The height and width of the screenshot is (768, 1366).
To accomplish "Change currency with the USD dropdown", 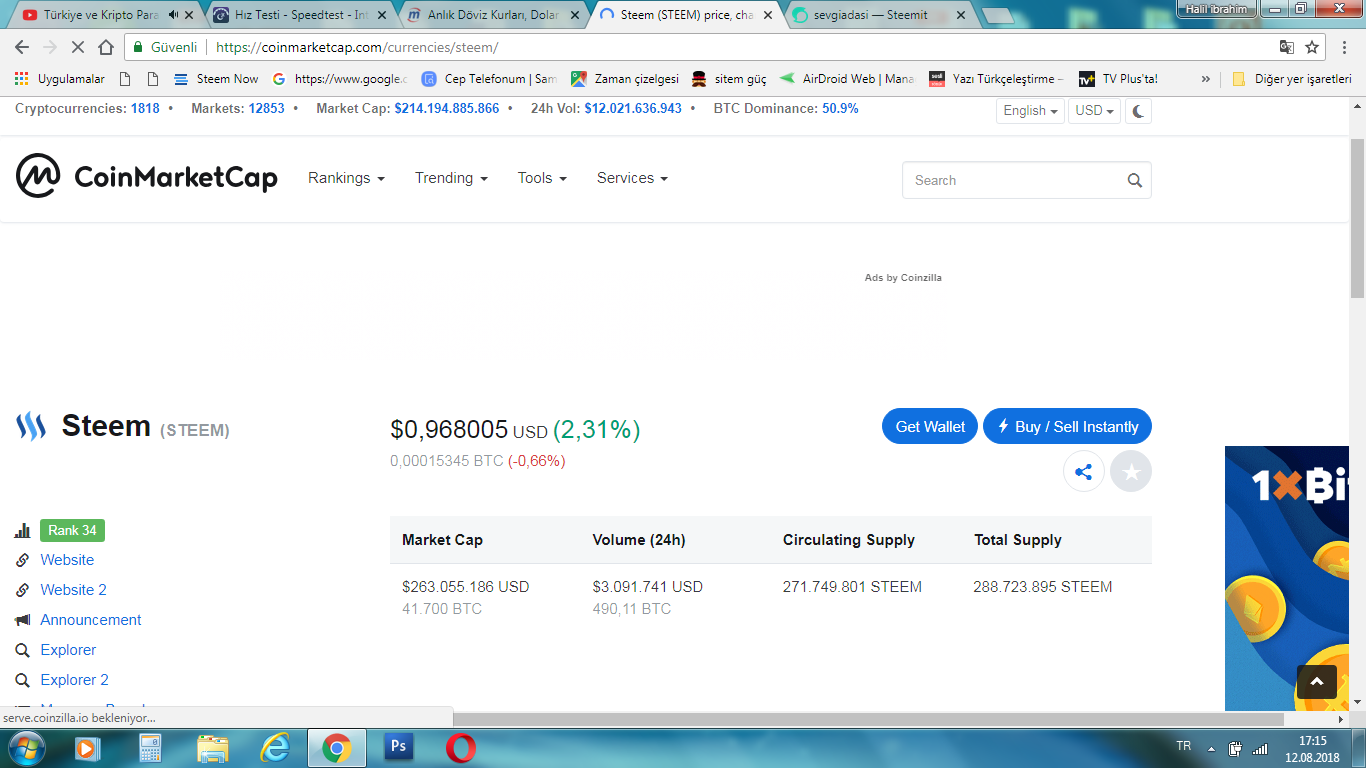I will [1095, 111].
